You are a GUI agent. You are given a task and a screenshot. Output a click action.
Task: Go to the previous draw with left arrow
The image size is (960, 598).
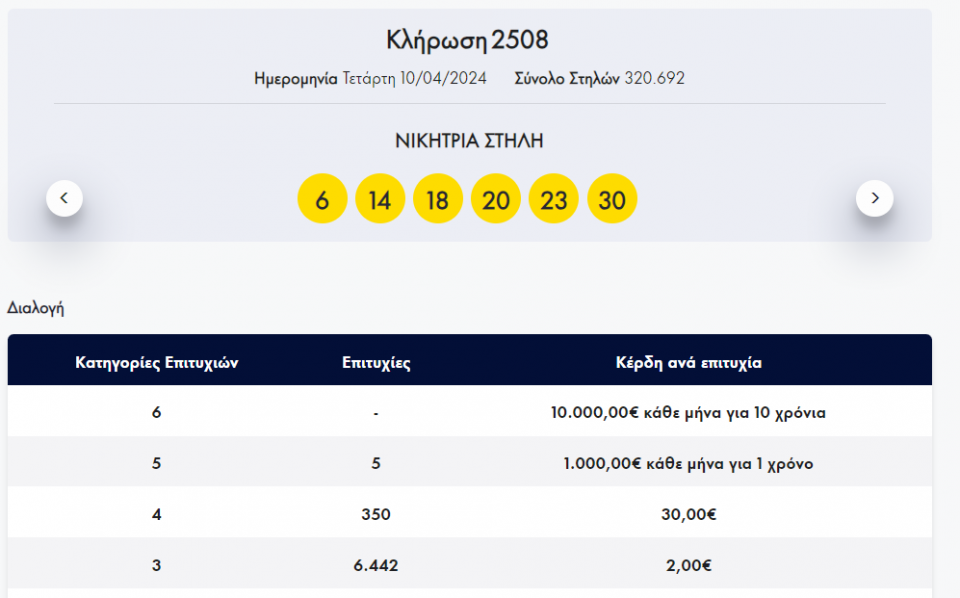click(x=64, y=198)
